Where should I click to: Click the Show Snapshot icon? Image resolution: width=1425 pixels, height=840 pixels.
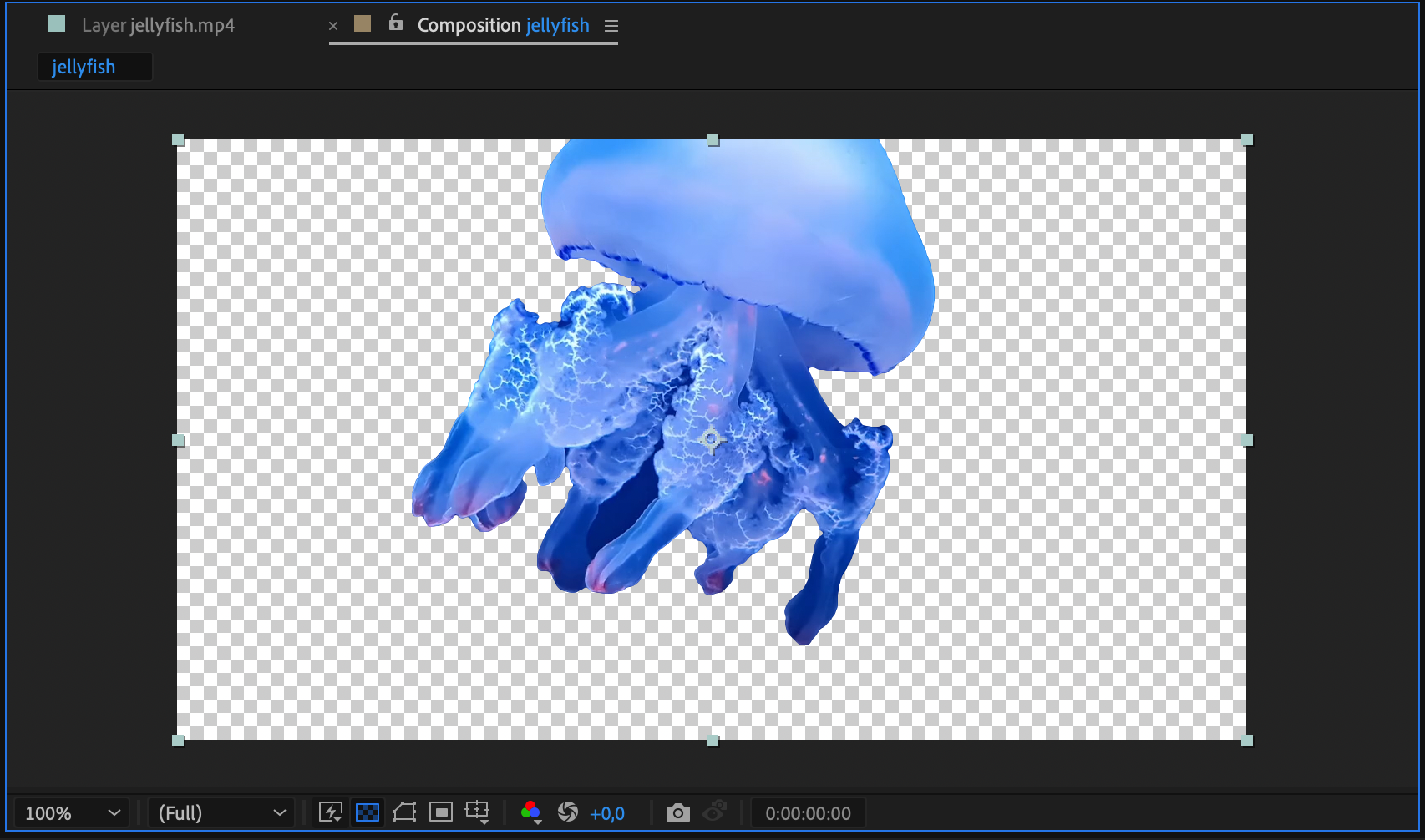715,812
